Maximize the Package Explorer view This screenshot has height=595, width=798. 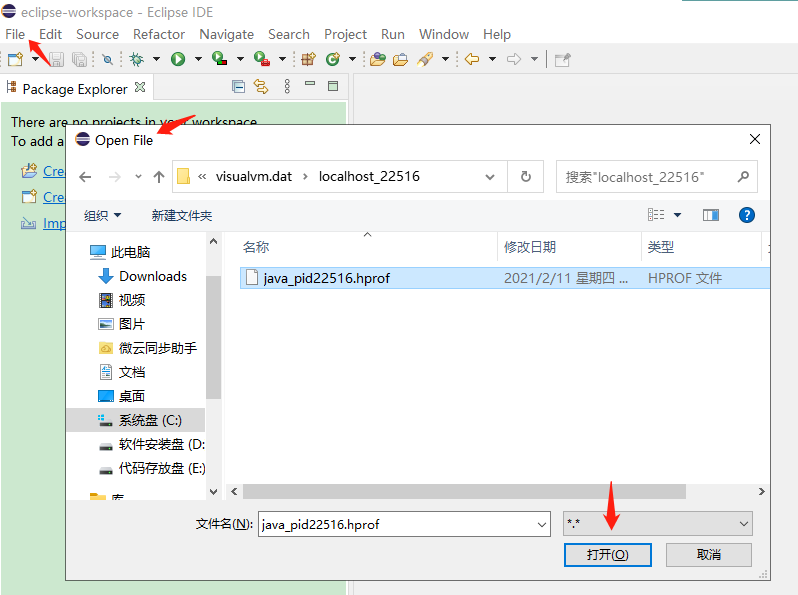pos(333,86)
